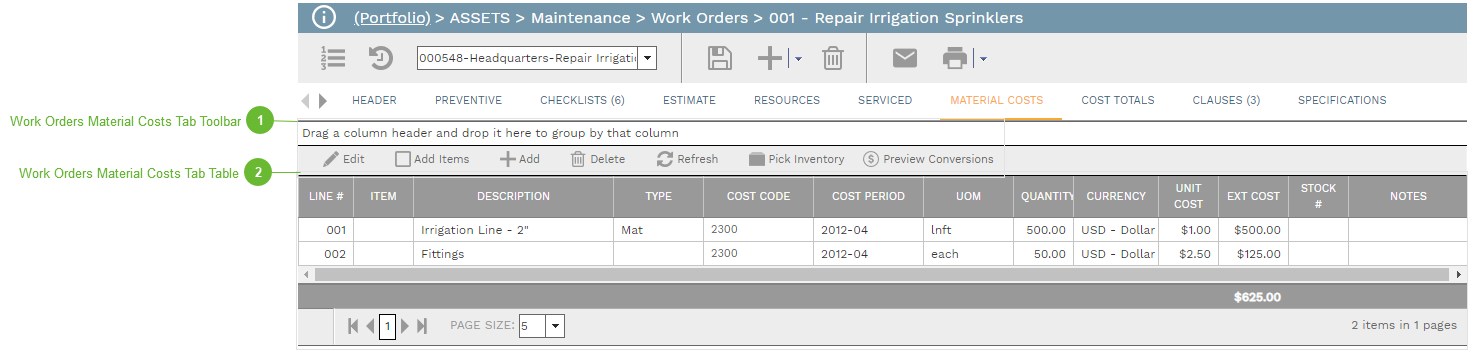1473x360 pixels.
Task: Click the DESCRIPTION column header
Action: tap(513, 196)
